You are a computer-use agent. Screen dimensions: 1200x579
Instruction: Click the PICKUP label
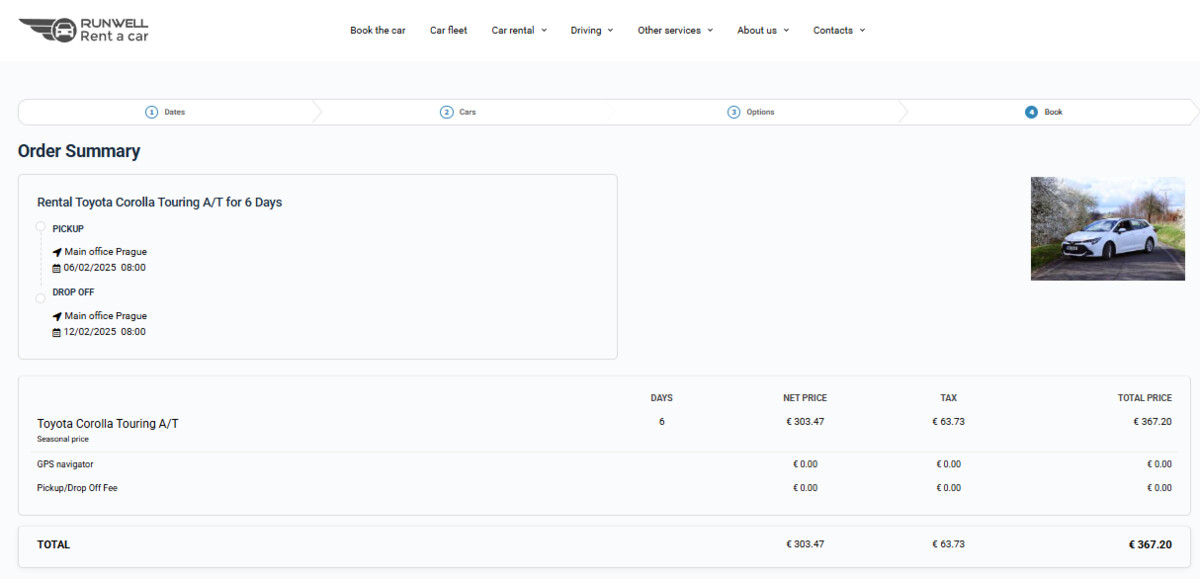pyautogui.click(x=68, y=229)
